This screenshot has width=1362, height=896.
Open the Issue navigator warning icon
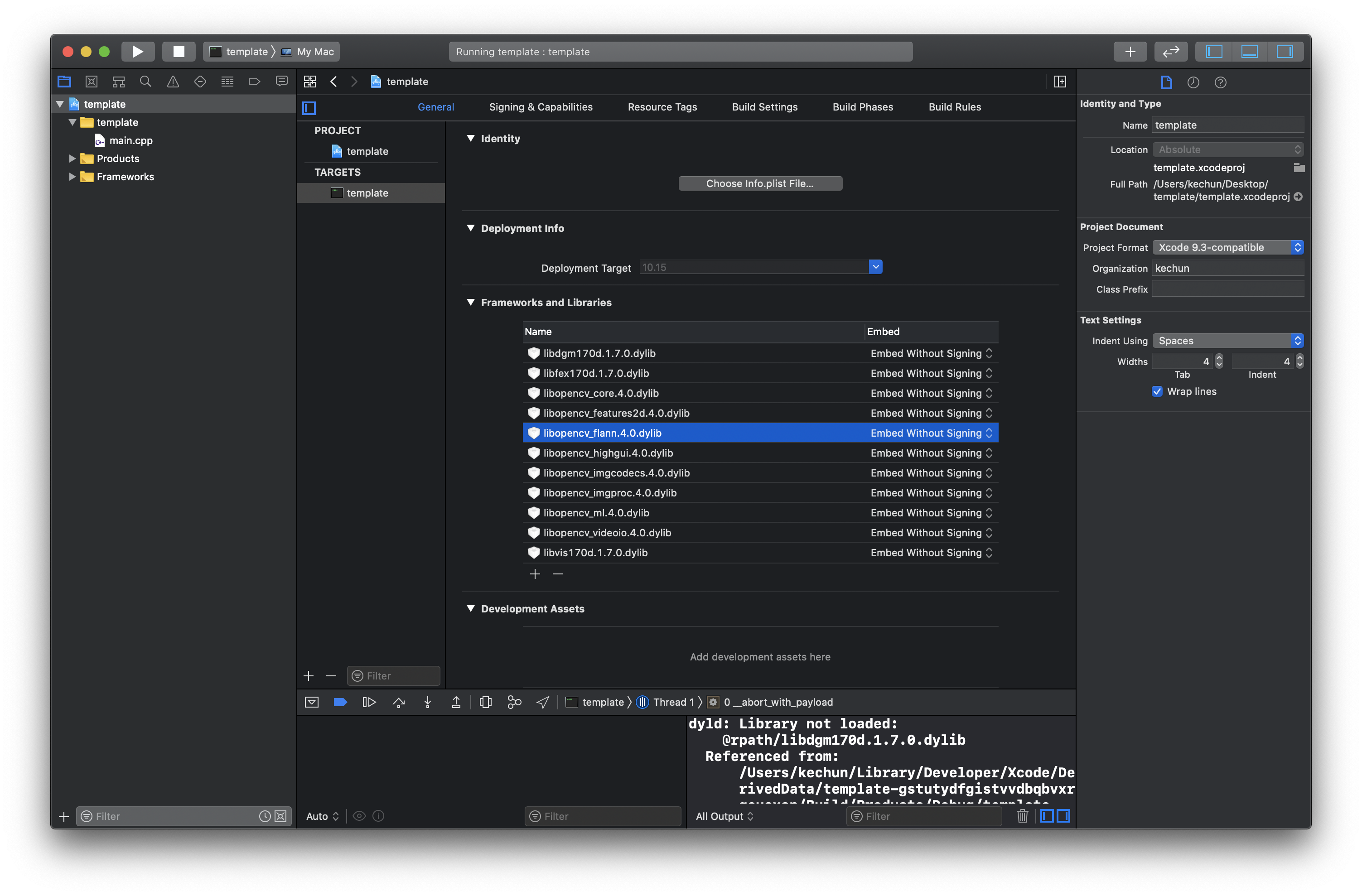pos(173,82)
